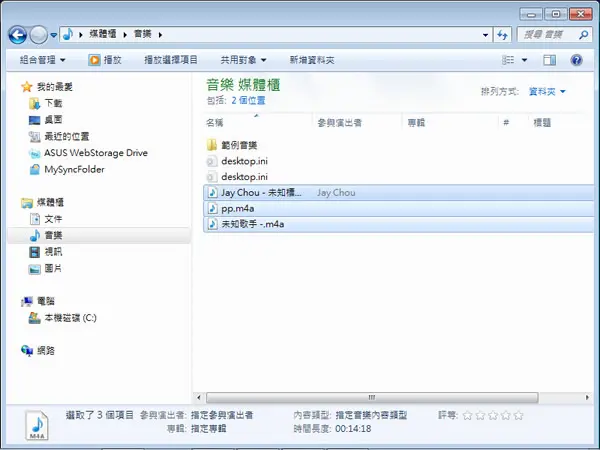This screenshot has height=450, width=600.
Task: Click the Back navigation arrow button
Action: point(18,35)
